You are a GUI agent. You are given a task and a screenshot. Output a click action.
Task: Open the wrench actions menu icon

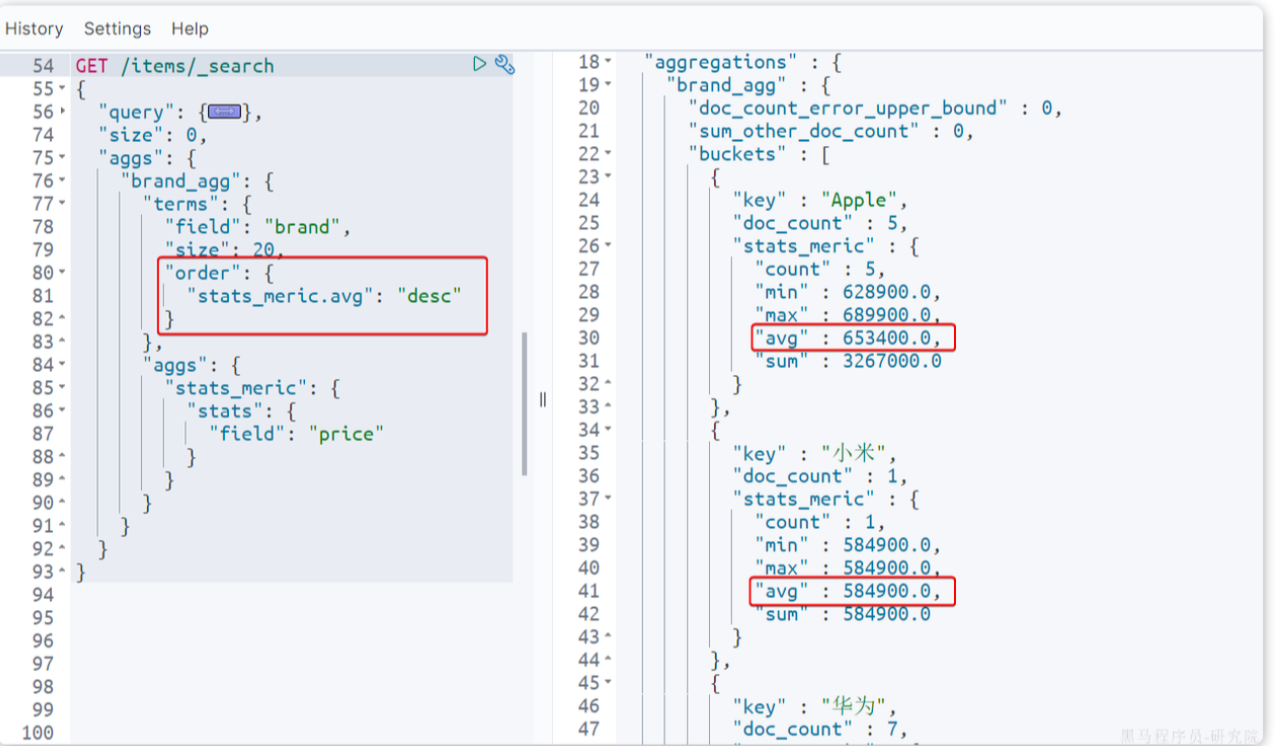point(505,65)
